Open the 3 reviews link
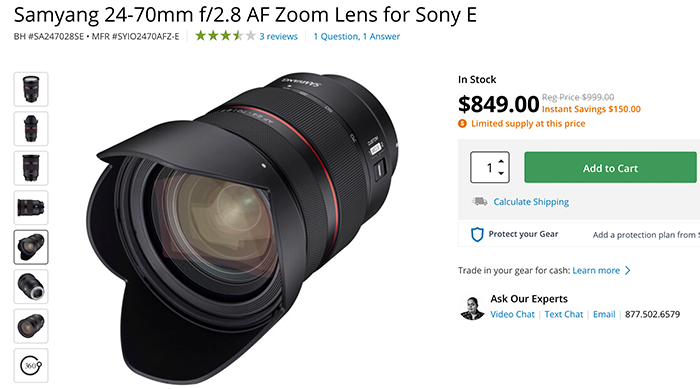 (279, 36)
